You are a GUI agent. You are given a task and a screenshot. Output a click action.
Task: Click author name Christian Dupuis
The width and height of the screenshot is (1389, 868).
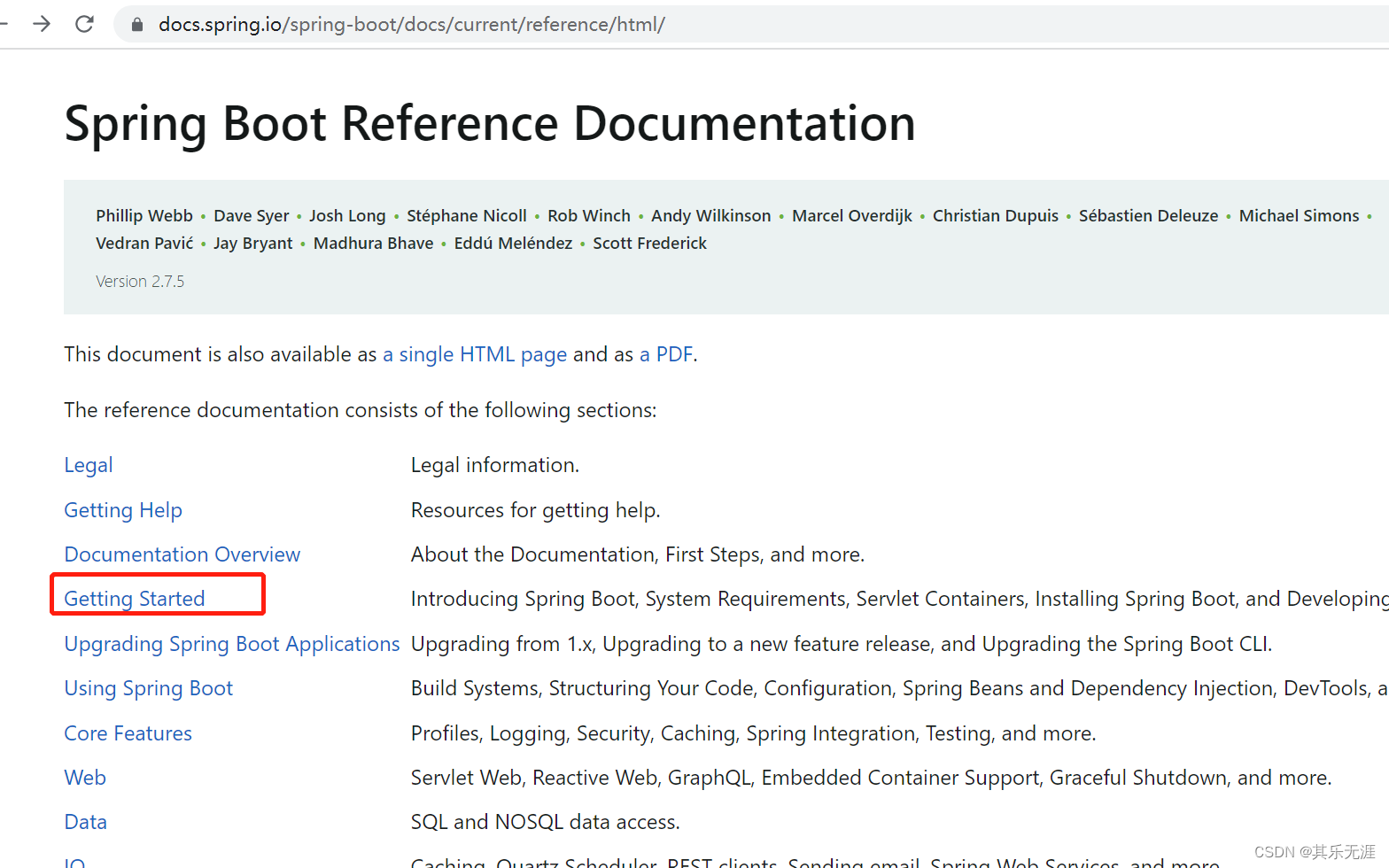tap(996, 216)
